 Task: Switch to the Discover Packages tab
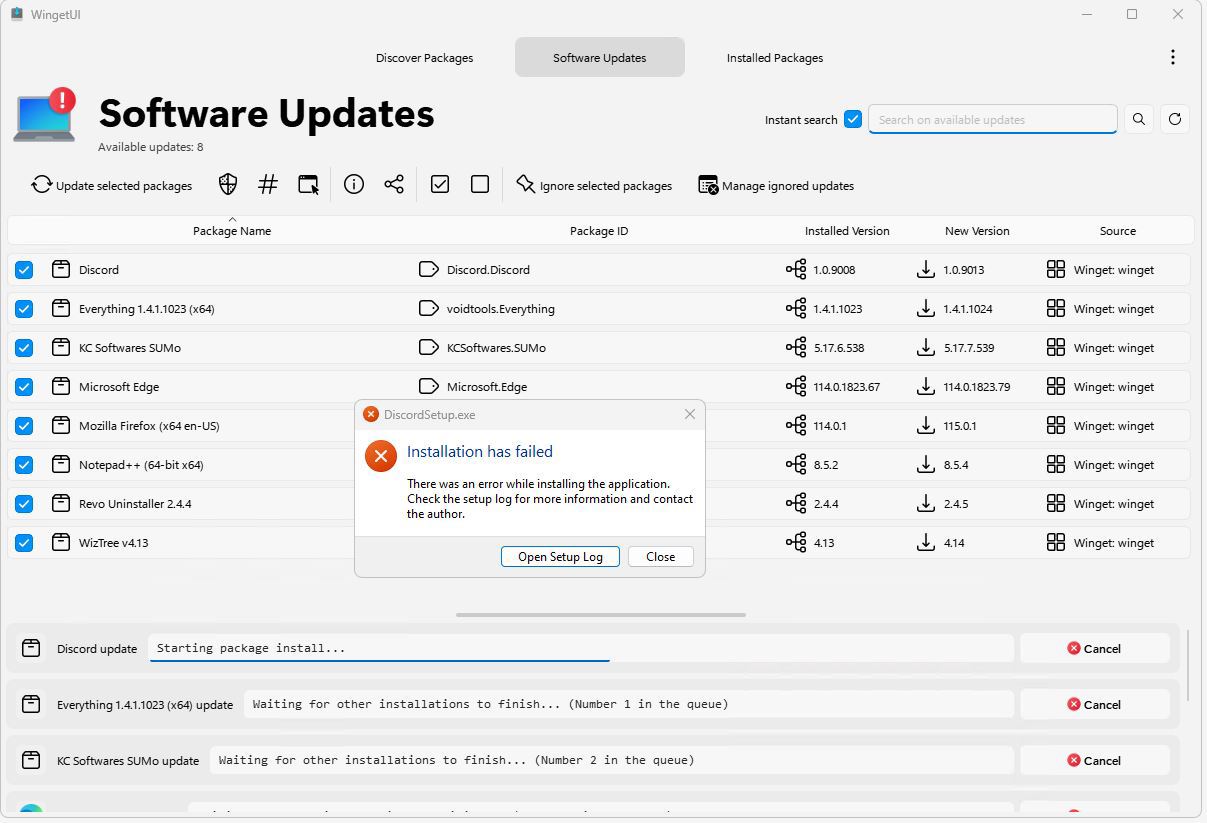click(424, 58)
